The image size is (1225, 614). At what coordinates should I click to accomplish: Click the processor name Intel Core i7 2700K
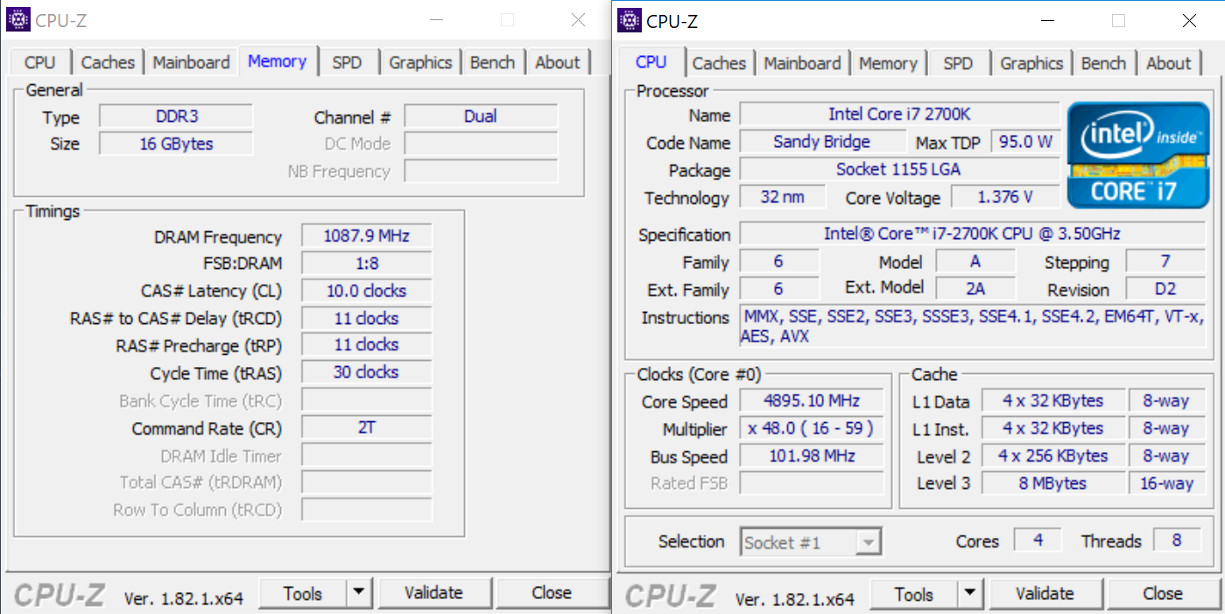899,114
